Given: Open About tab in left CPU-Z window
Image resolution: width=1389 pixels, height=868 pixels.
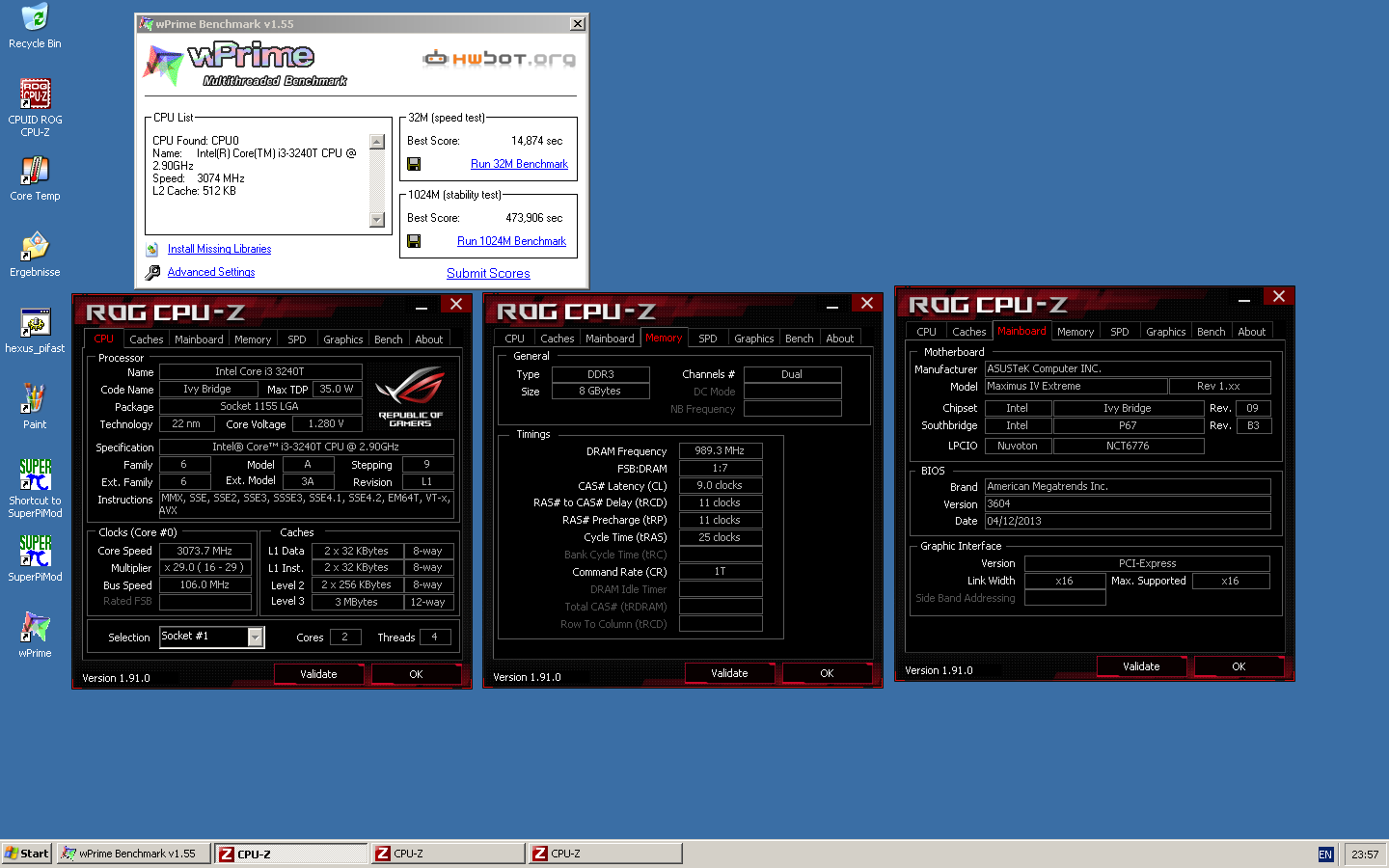Looking at the screenshot, I should pyautogui.click(x=429, y=339).
